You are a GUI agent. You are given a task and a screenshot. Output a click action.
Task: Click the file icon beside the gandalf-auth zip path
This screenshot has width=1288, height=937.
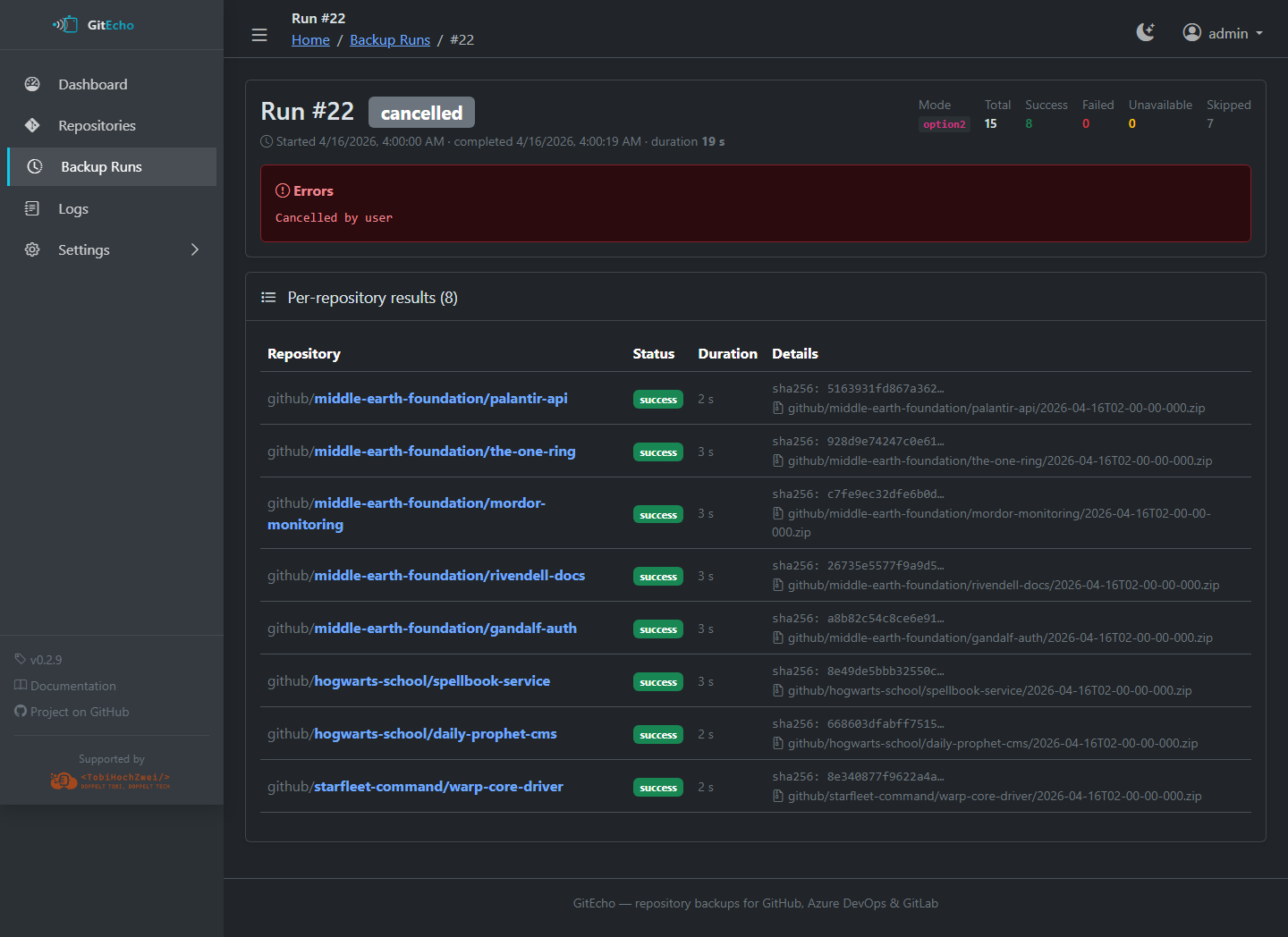[778, 638]
